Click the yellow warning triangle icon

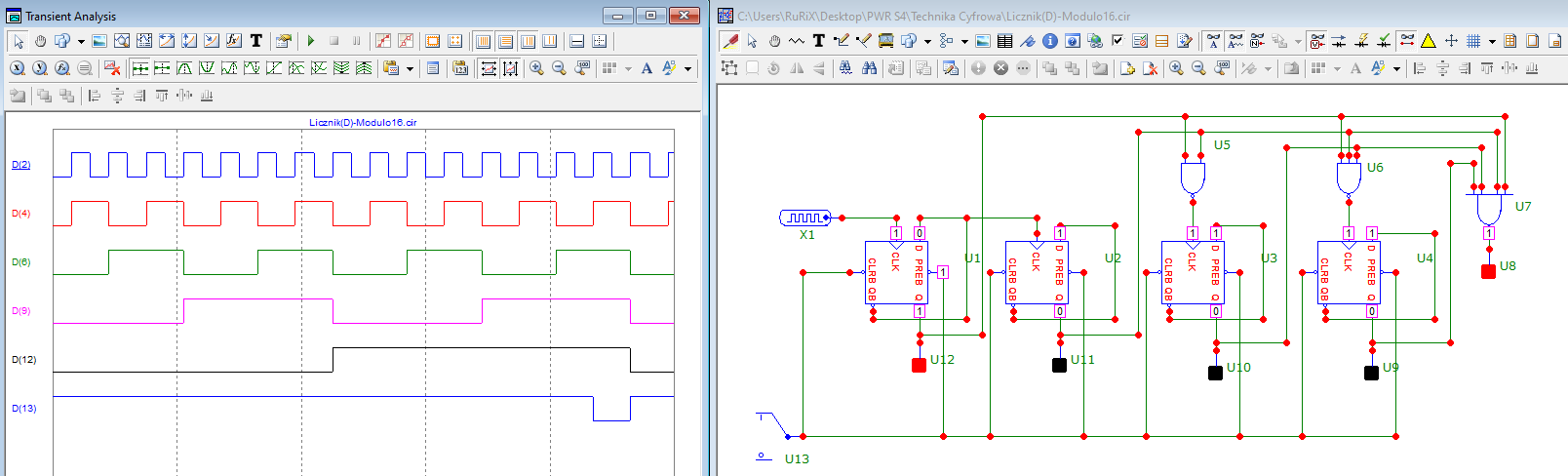point(1429,41)
